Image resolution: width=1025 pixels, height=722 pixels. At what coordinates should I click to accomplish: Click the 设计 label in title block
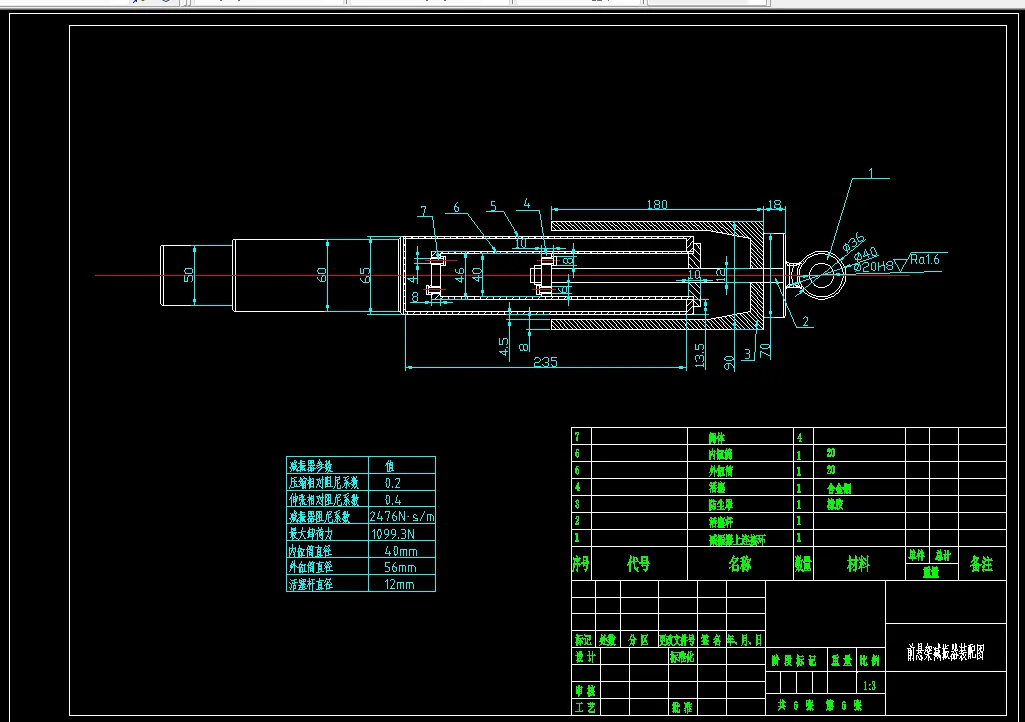pyautogui.click(x=585, y=657)
